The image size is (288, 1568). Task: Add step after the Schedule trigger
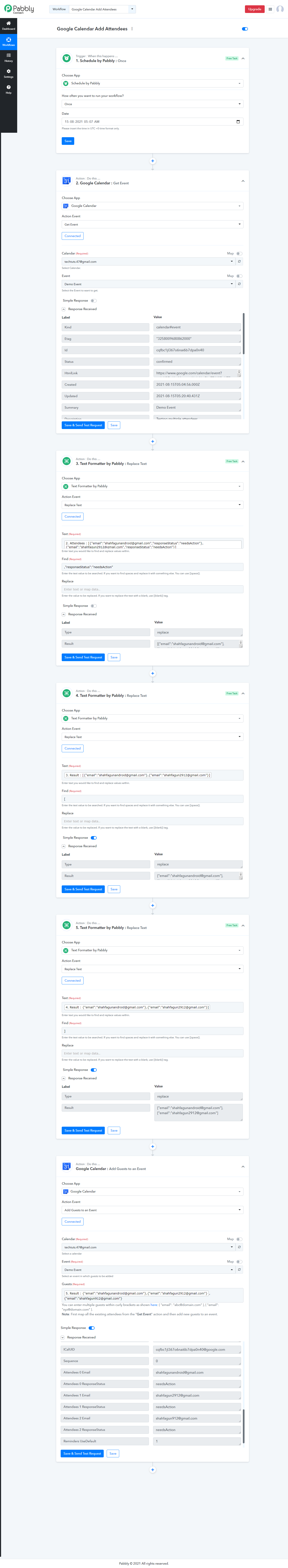(152, 161)
